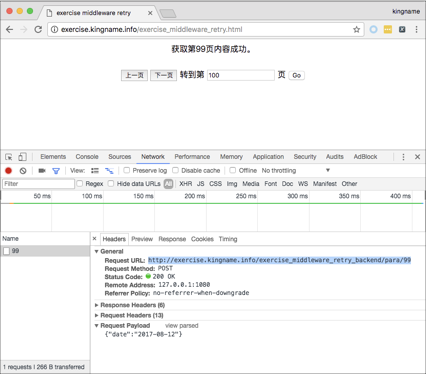Select the All resource type filter
Viewport: 426px width, 374px height.
pyautogui.click(x=168, y=184)
